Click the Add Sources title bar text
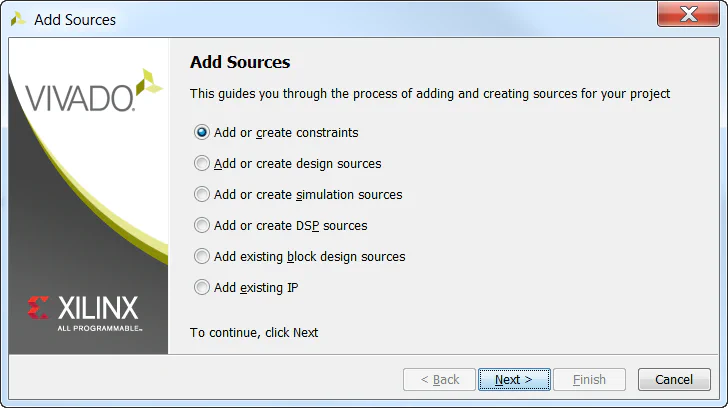728x408 pixels. (75, 19)
